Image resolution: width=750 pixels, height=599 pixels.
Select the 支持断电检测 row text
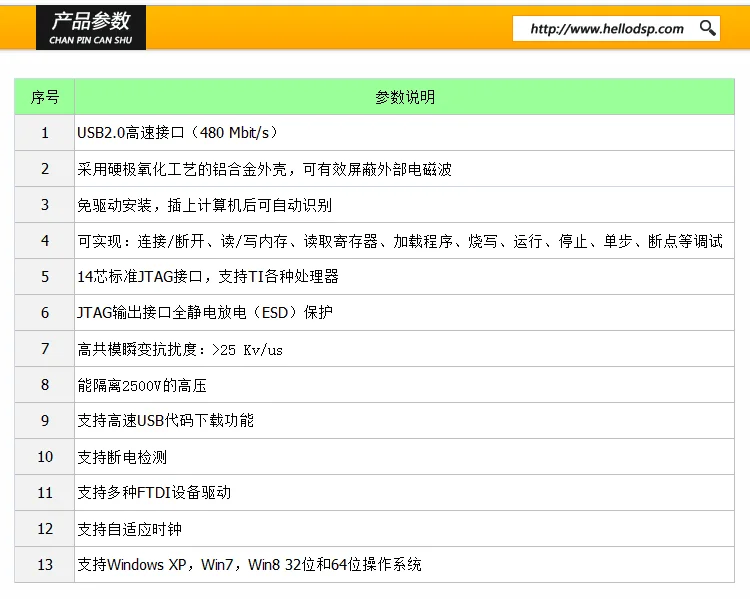[122, 457]
